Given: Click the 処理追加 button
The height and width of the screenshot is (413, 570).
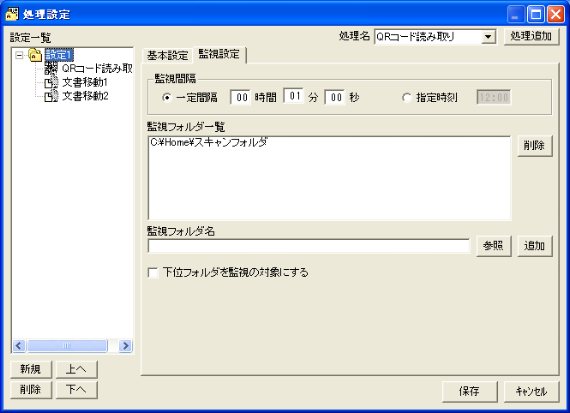Looking at the screenshot, I should [531, 36].
